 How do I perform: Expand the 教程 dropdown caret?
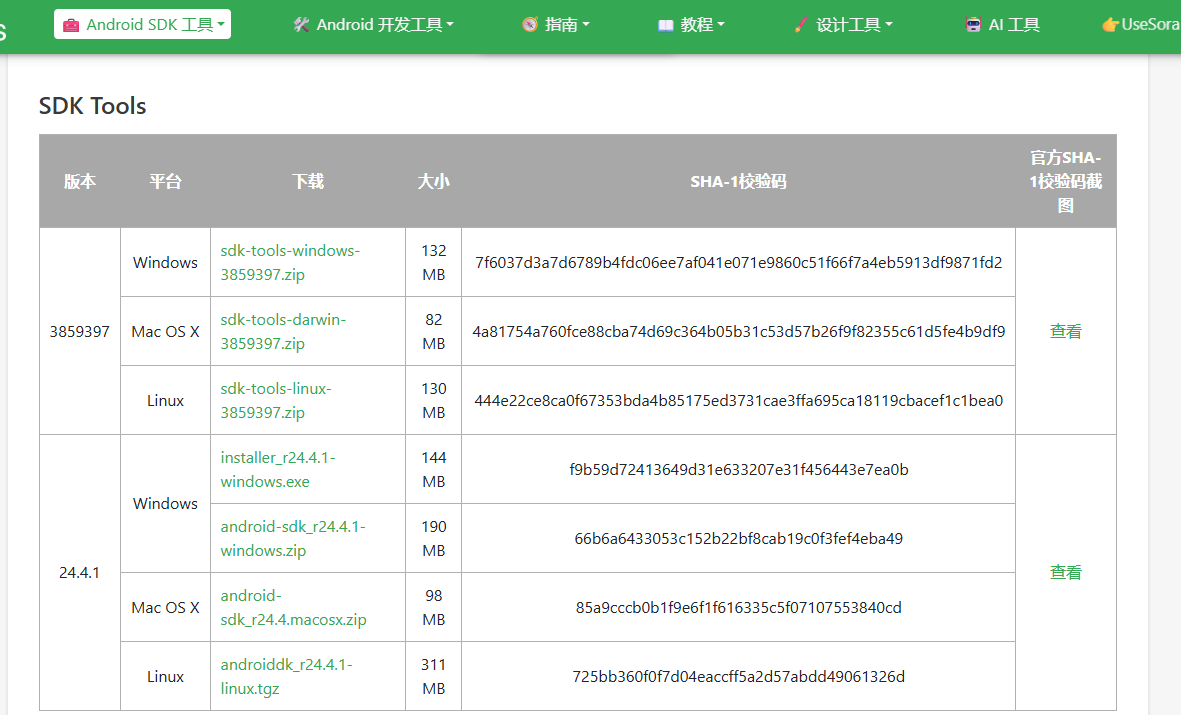click(x=721, y=25)
